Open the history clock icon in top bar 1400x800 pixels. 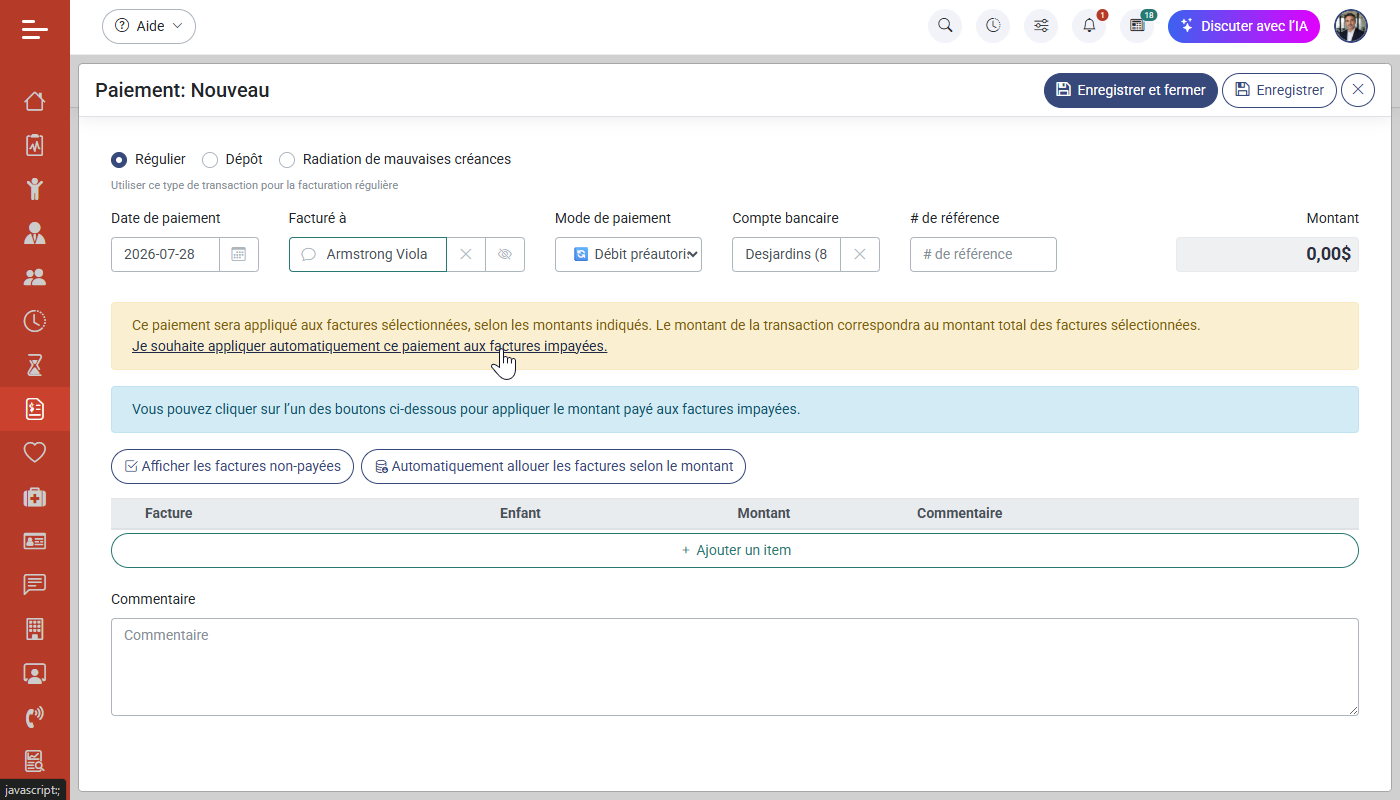coord(993,26)
